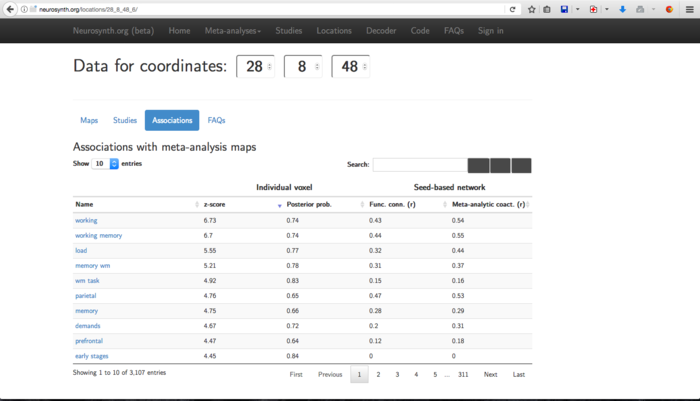Click the clipboard icon next to bookmark star

[x=547, y=9]
